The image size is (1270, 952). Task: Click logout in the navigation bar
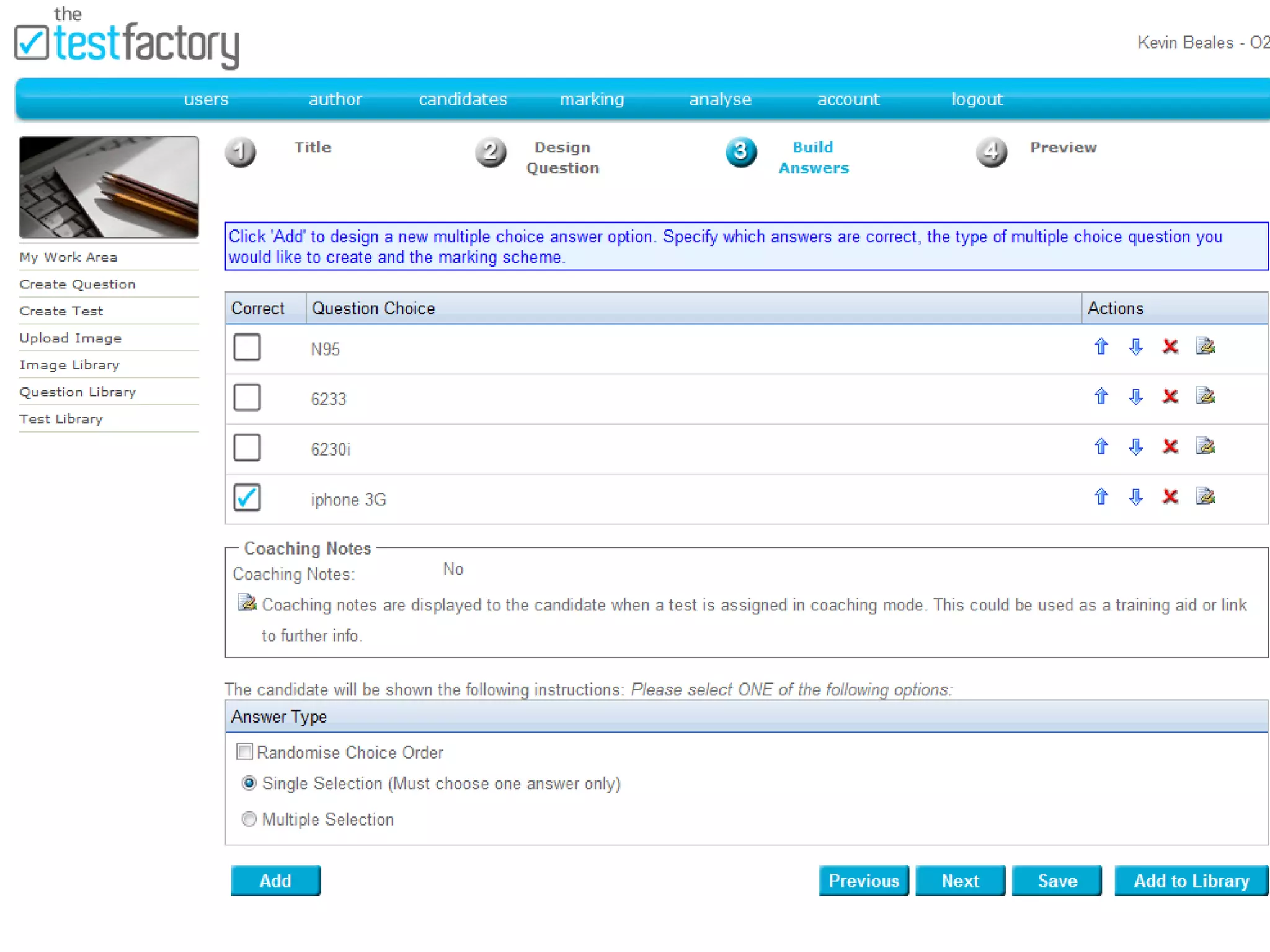click(977, 99)
